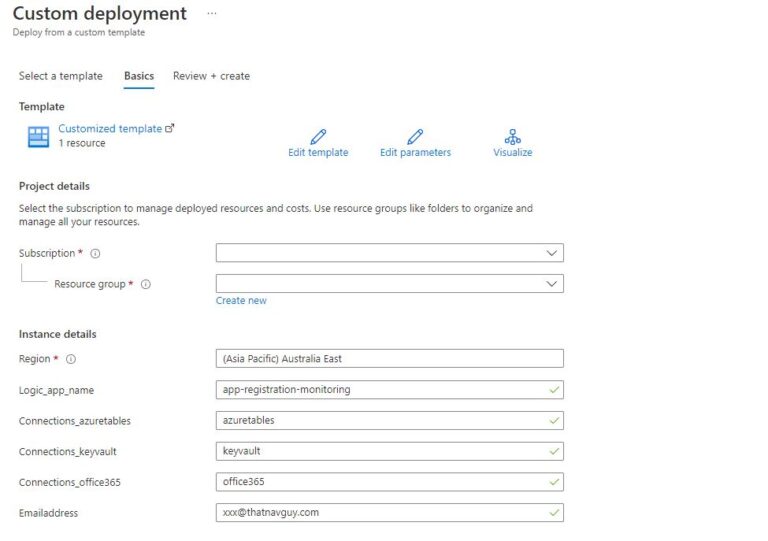Click the Subscription info icon
The width and height of the screenshot is (768, 541).
(96, 254)
